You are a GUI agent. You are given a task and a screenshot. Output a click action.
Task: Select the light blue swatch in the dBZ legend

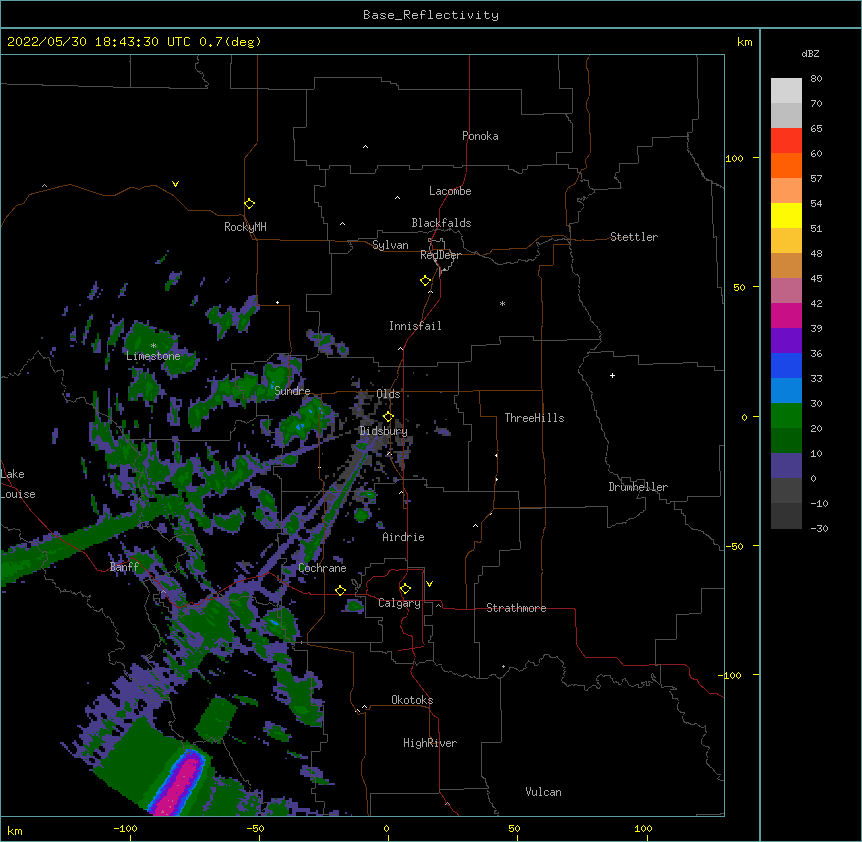point(786,390)
